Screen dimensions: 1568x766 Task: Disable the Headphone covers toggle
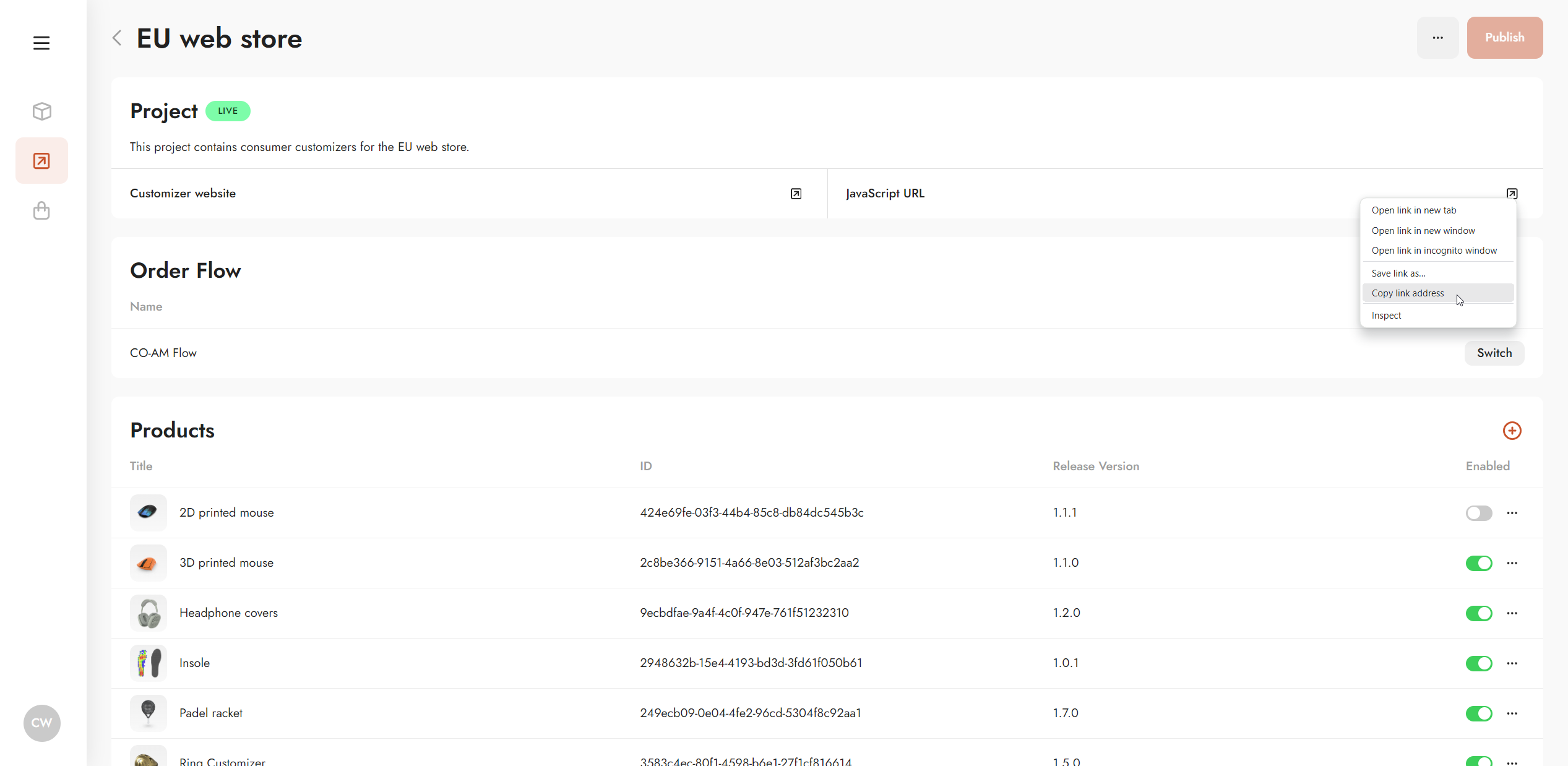(x=1478, y=613)
